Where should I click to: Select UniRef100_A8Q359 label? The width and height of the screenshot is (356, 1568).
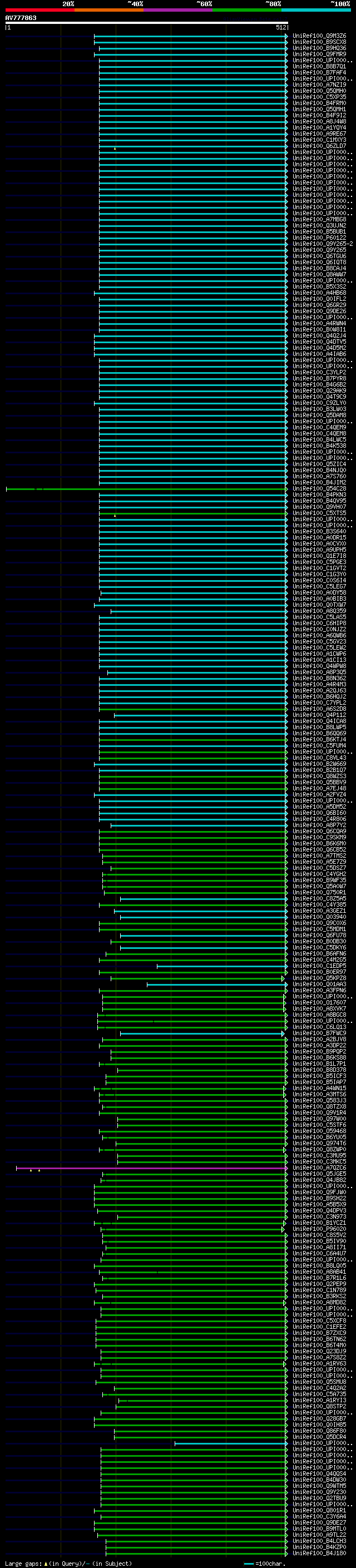click(319, 611)
